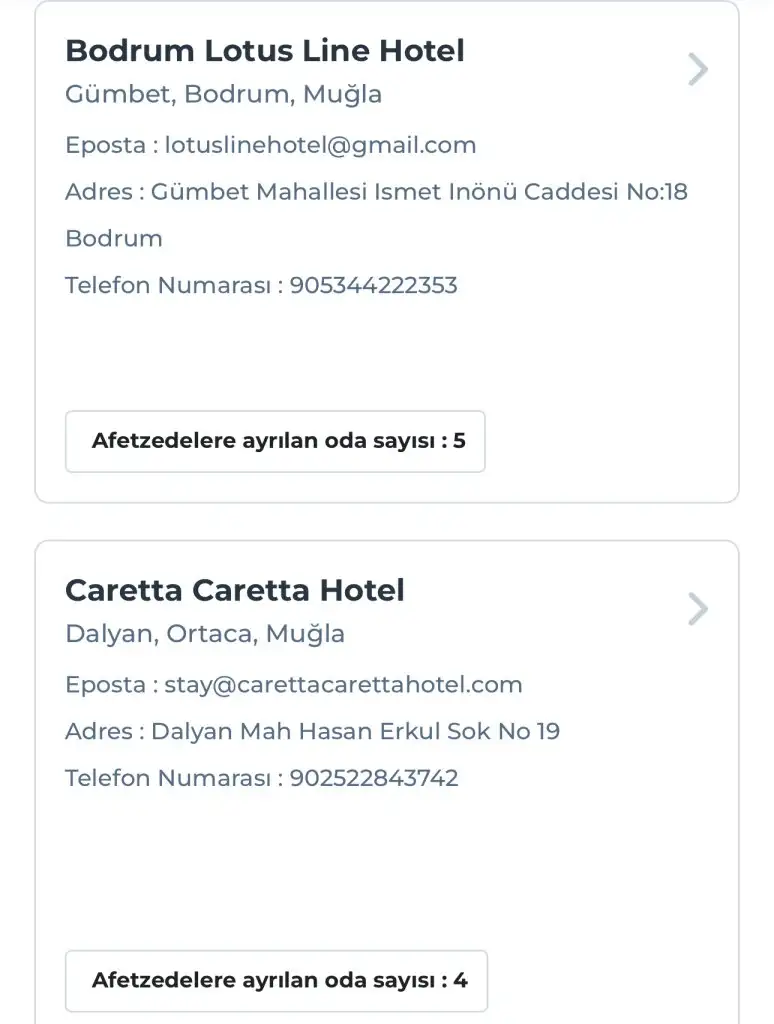The width and height of the screenshot is (774, 1024).
Task: Click Telefon Numarası label for Caretta Hotel
Action: click(167, 778)
